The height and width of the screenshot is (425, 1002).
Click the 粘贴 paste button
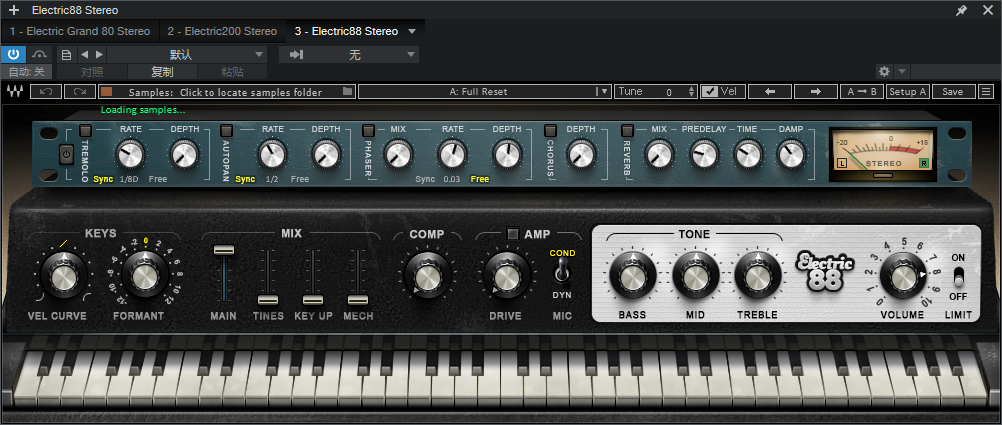[x=232, y=72]
